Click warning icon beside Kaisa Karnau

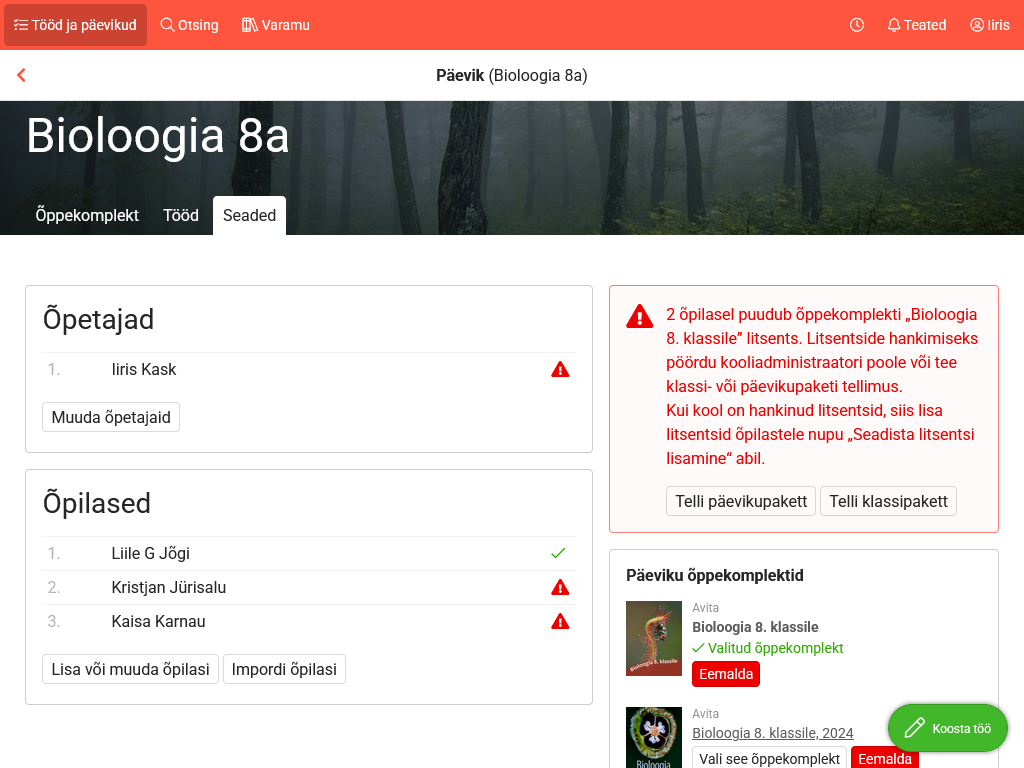pyautogui.click(x=560, y=622)
